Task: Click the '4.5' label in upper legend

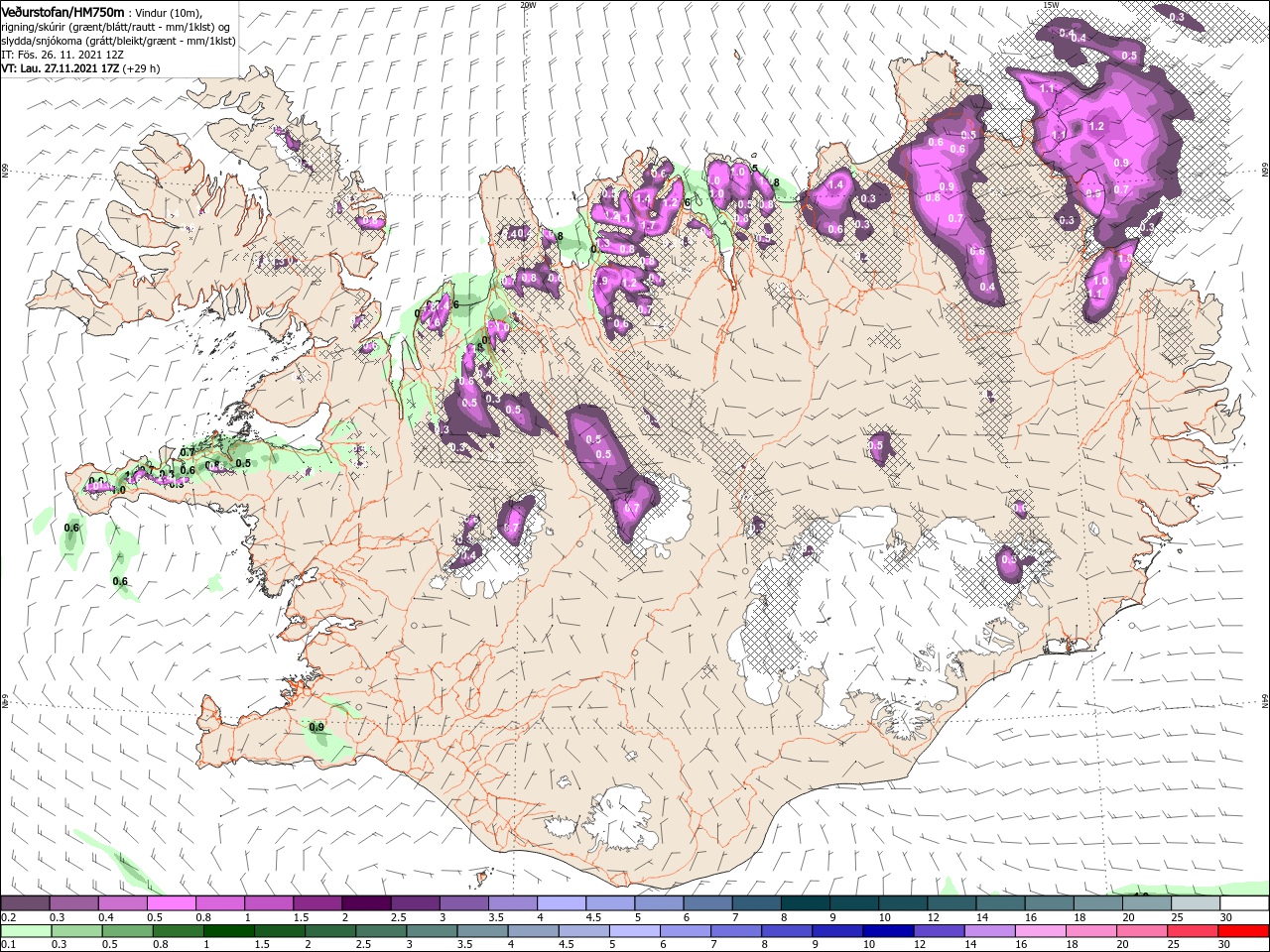Action: coord(593,917)
